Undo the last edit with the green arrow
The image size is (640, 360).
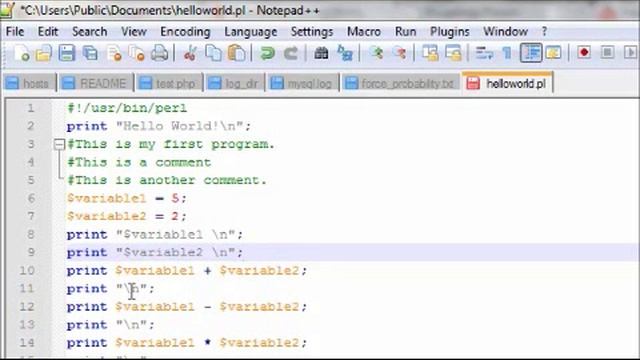click(x=267, y=53)
